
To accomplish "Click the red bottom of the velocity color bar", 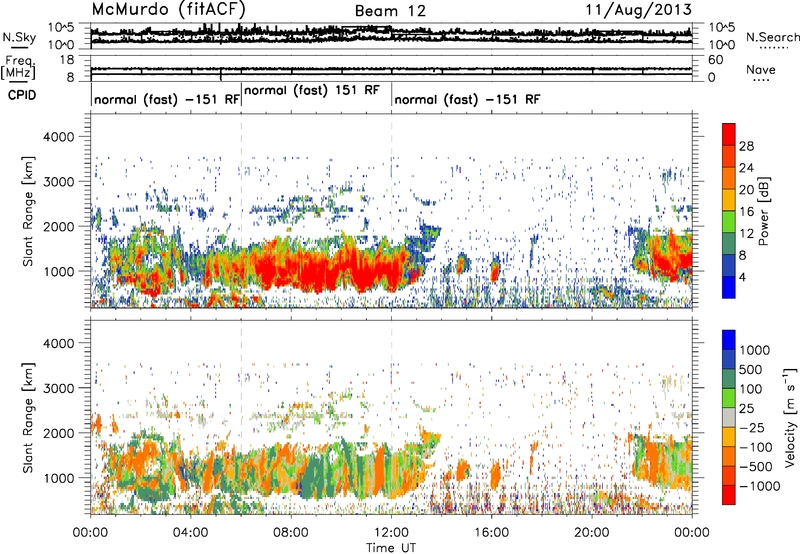I will pyautogui.click(x=729, y=497).
